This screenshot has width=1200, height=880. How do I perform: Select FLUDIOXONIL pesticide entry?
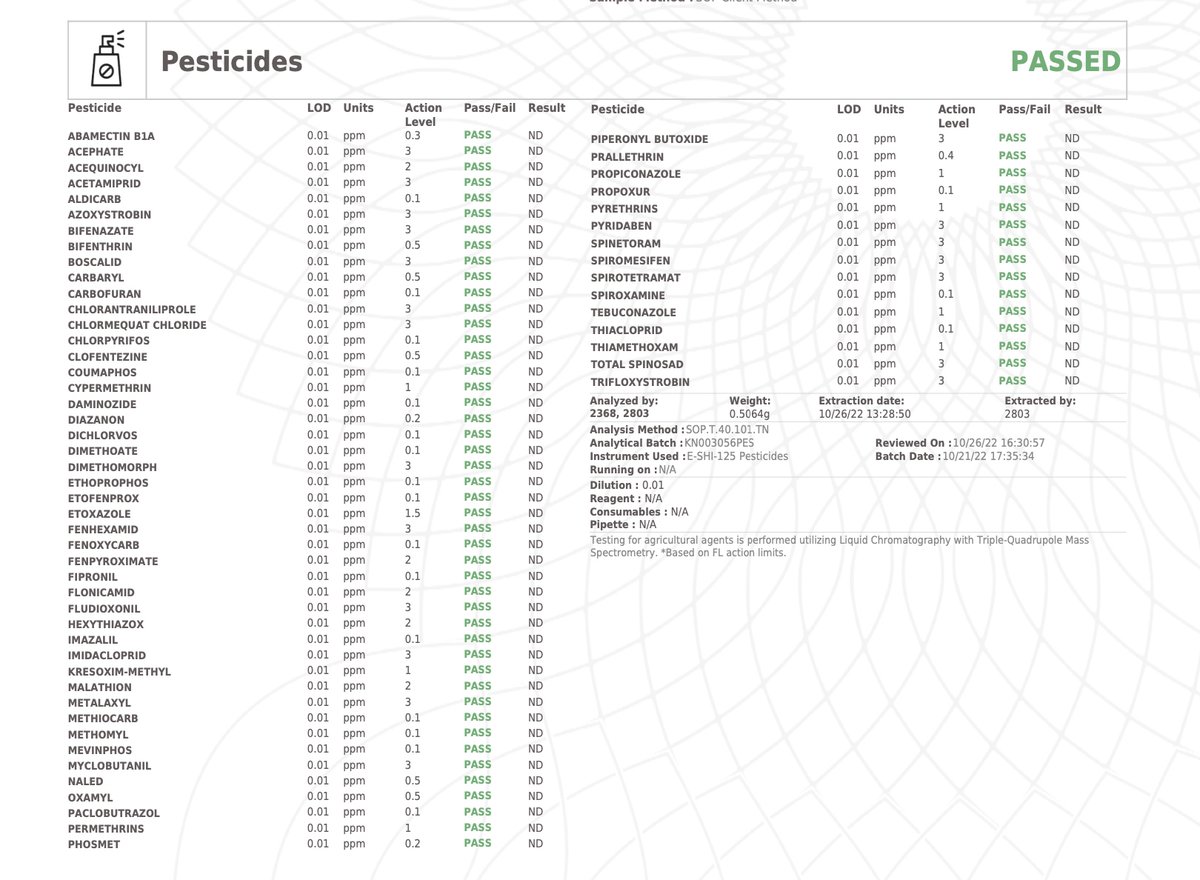104,608
